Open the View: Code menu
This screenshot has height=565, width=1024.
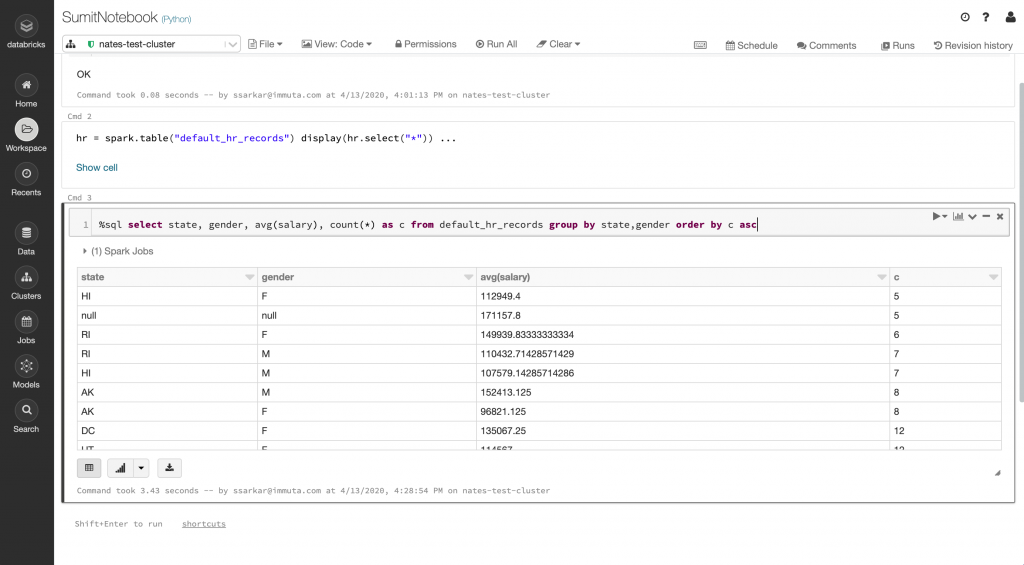(x=336, y=44)
